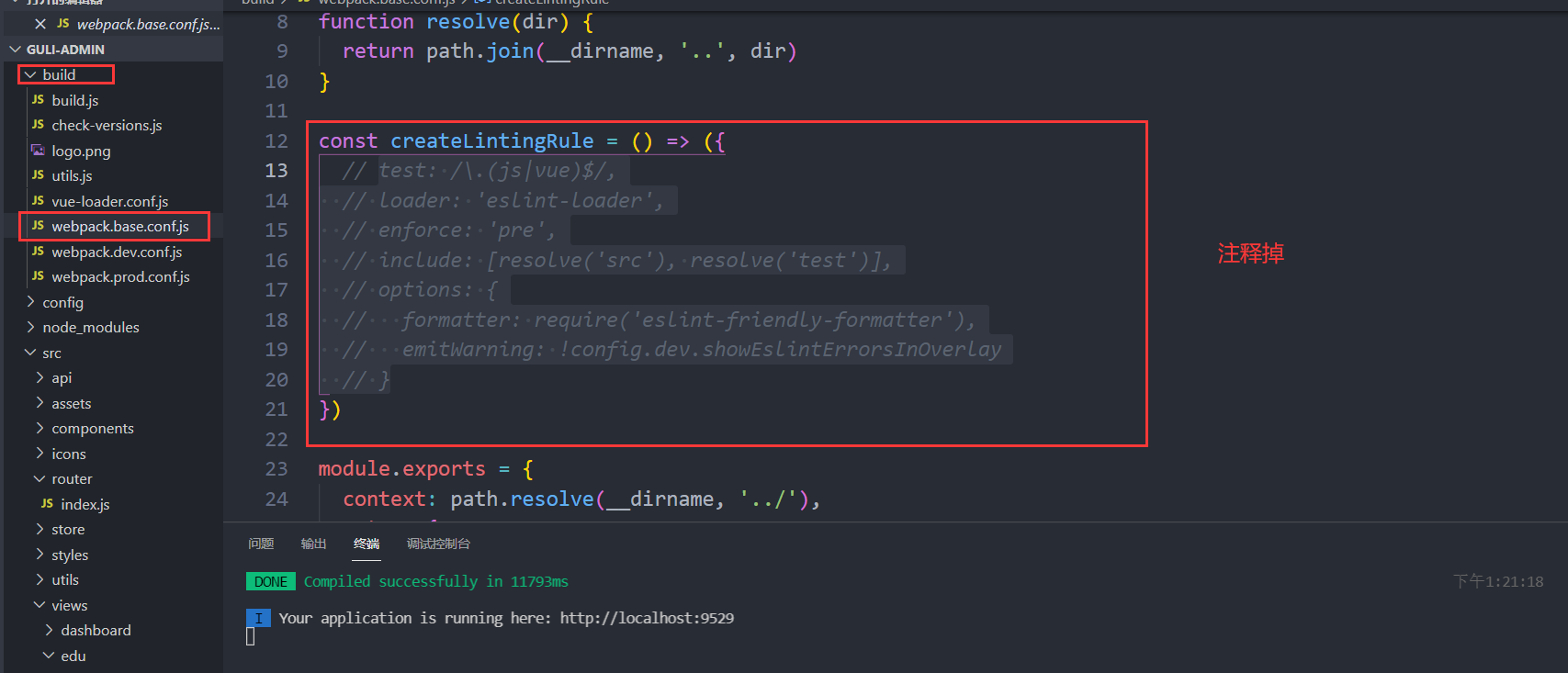
Task: Open logo.png image file
Action: tap(81, 151)
